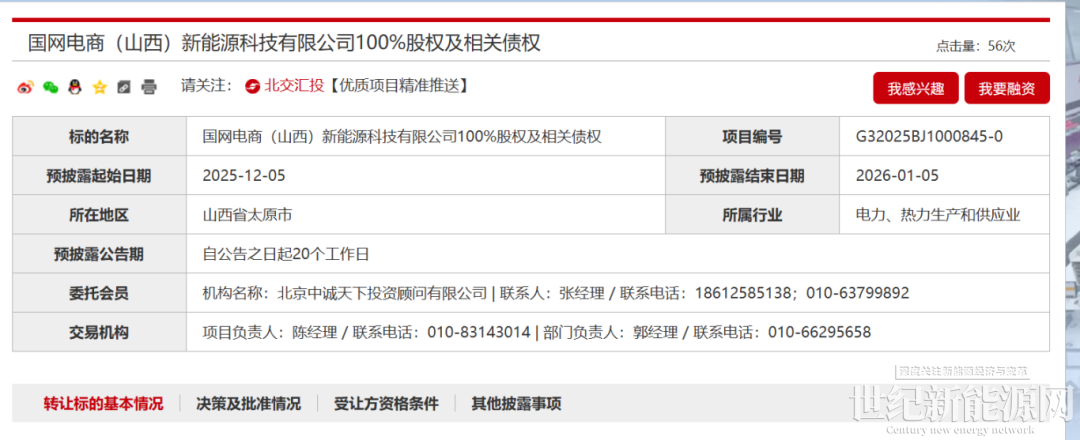Click the yellow star favorite icon
1080x440 pixels.
tap(99, 87)
